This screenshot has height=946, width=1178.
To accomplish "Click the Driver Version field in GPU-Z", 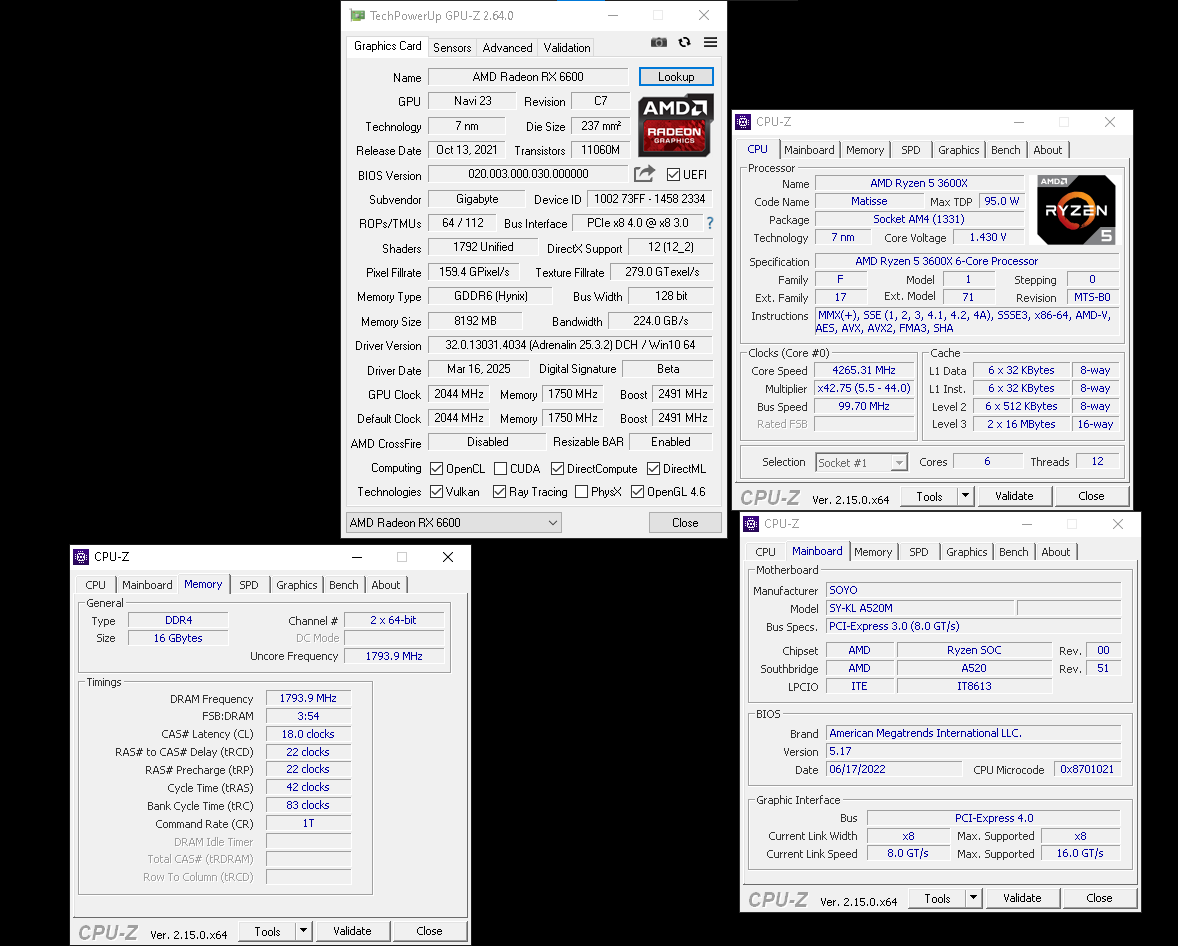I will pos(570,345).
